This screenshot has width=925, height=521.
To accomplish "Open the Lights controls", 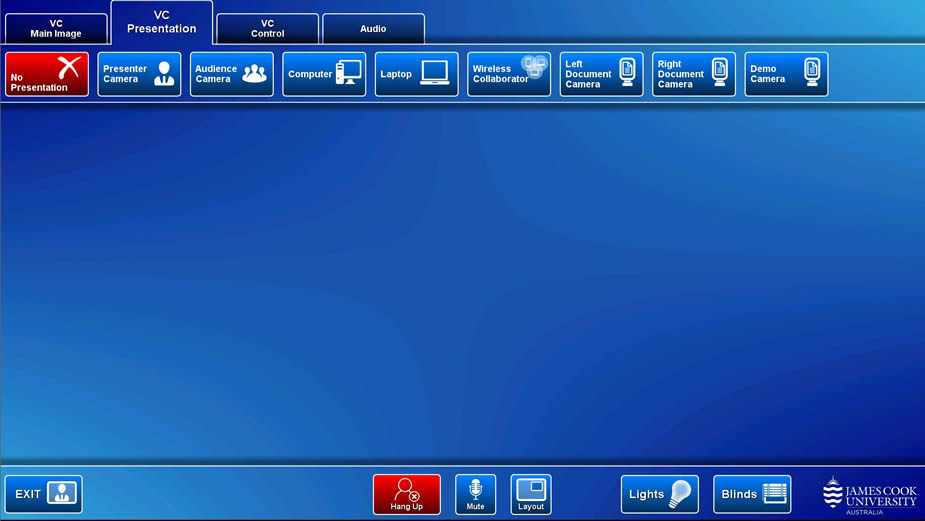I will click(660, 494).
